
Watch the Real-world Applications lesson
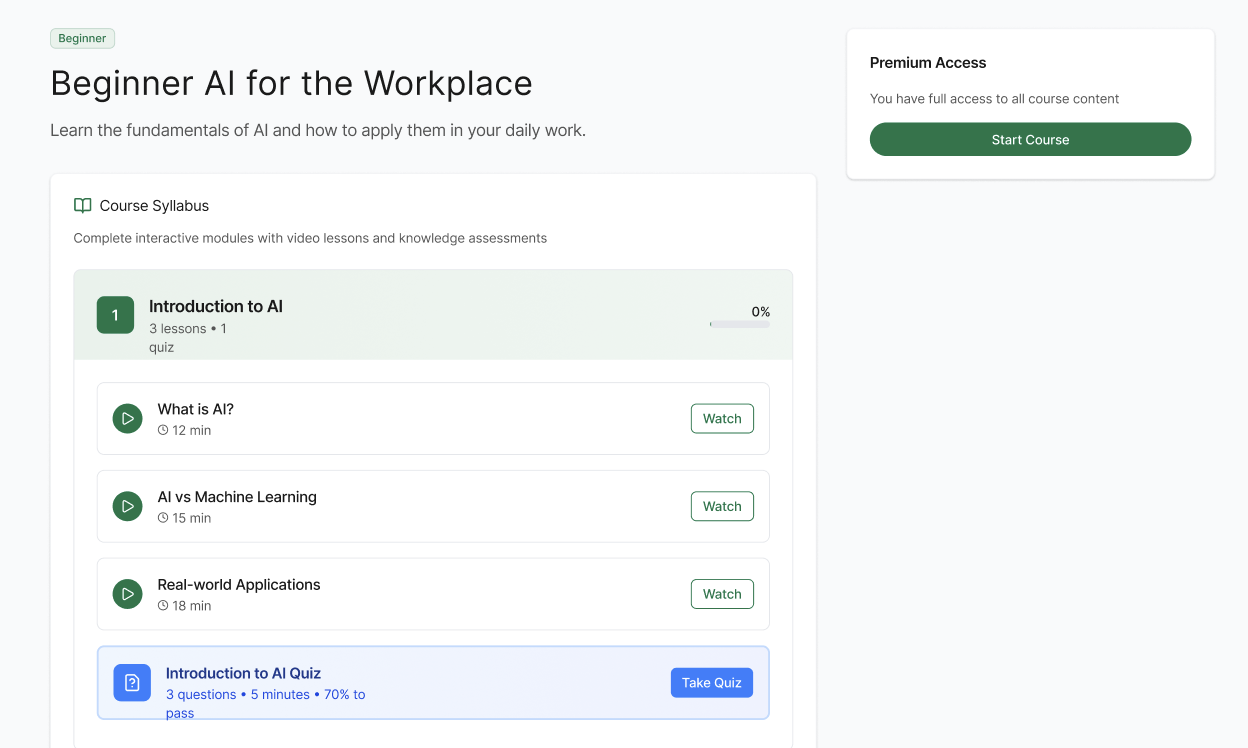pyautogui.click(x=722, y=594)
